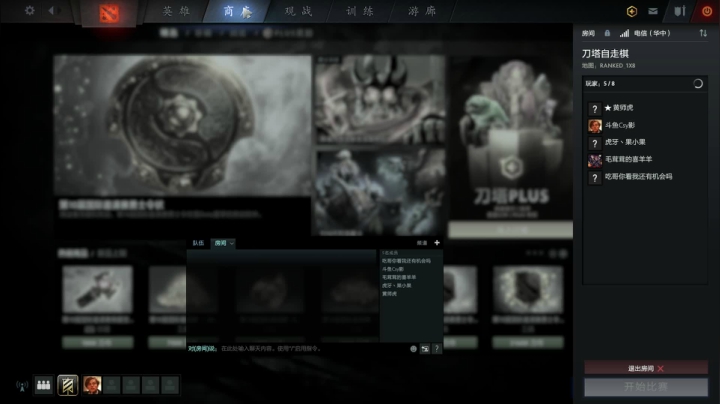The width and height of the screenshot is (720, 404).
Task: Open the Aegis shield featured banner
Action: pos(183,125)
